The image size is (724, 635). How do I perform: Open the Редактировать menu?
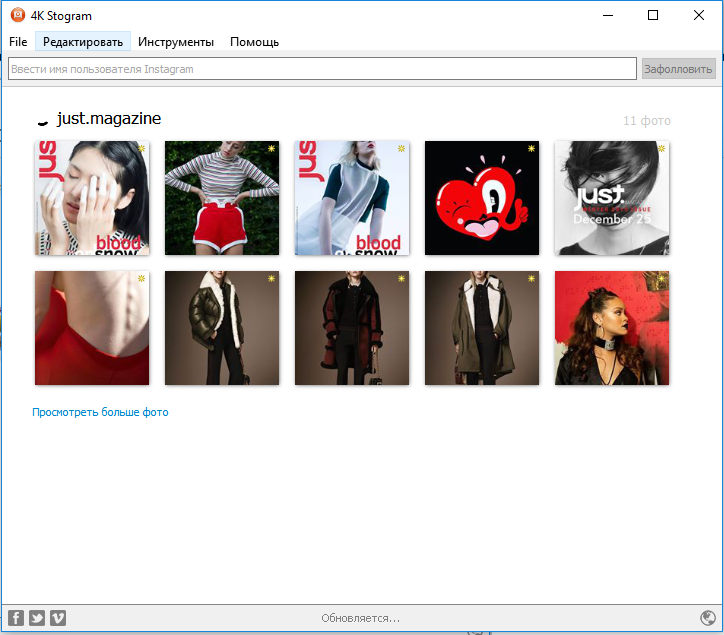(x=83, y=42)
